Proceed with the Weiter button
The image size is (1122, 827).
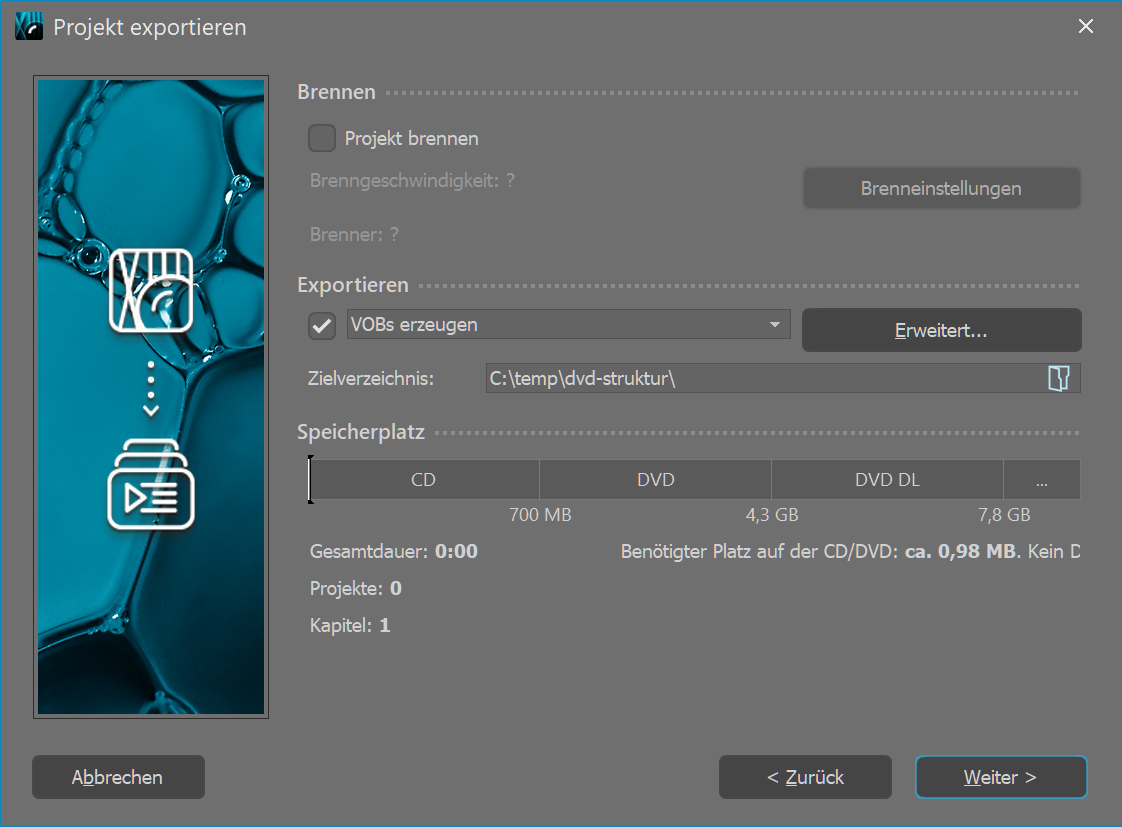pyautogui.click(x=1000, y=777)
